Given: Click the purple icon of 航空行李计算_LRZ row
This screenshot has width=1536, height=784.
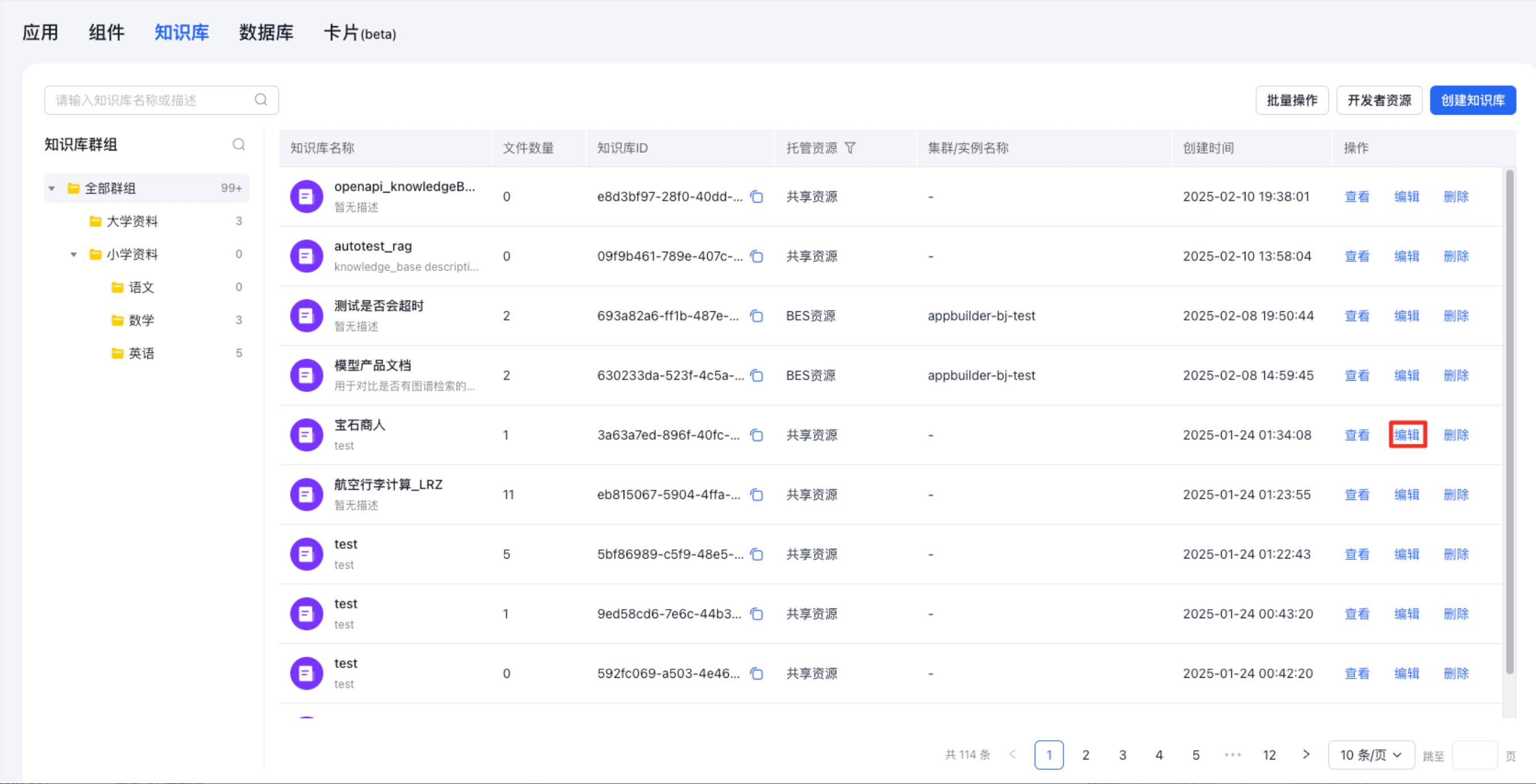Looking at the screenshot, I should pyautogui.click(x=306, y=494).
